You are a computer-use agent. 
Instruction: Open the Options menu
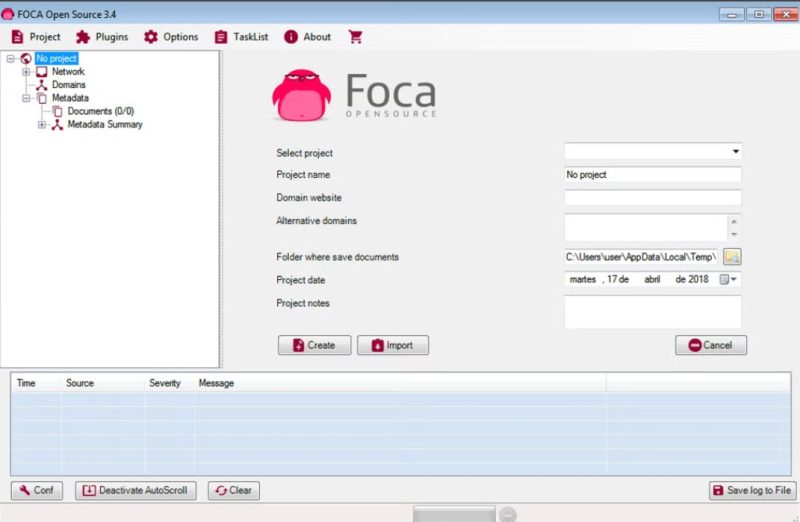171,37
